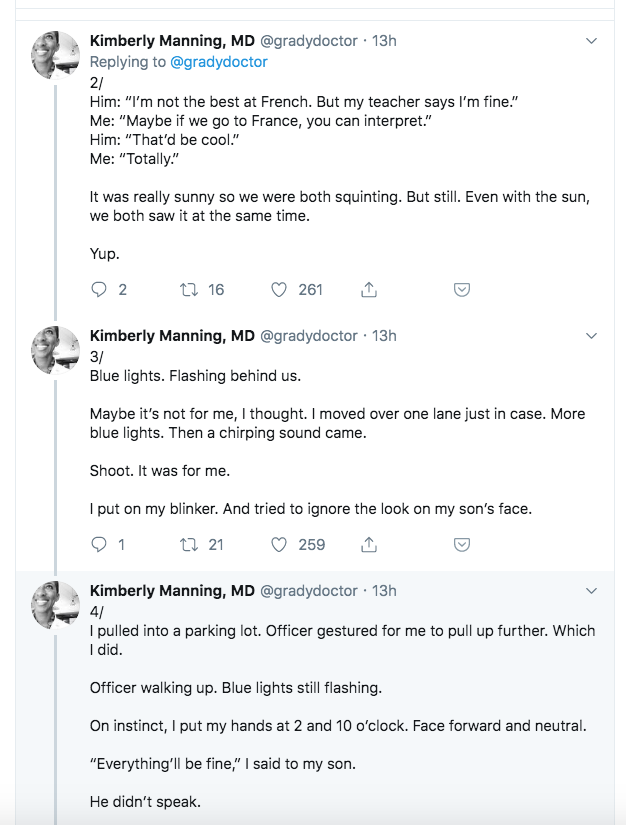Expand the options chevron on tweet 3/
The width and height of the screenshot is (626, 825).
pyautogui.click(x=591, y=336)
